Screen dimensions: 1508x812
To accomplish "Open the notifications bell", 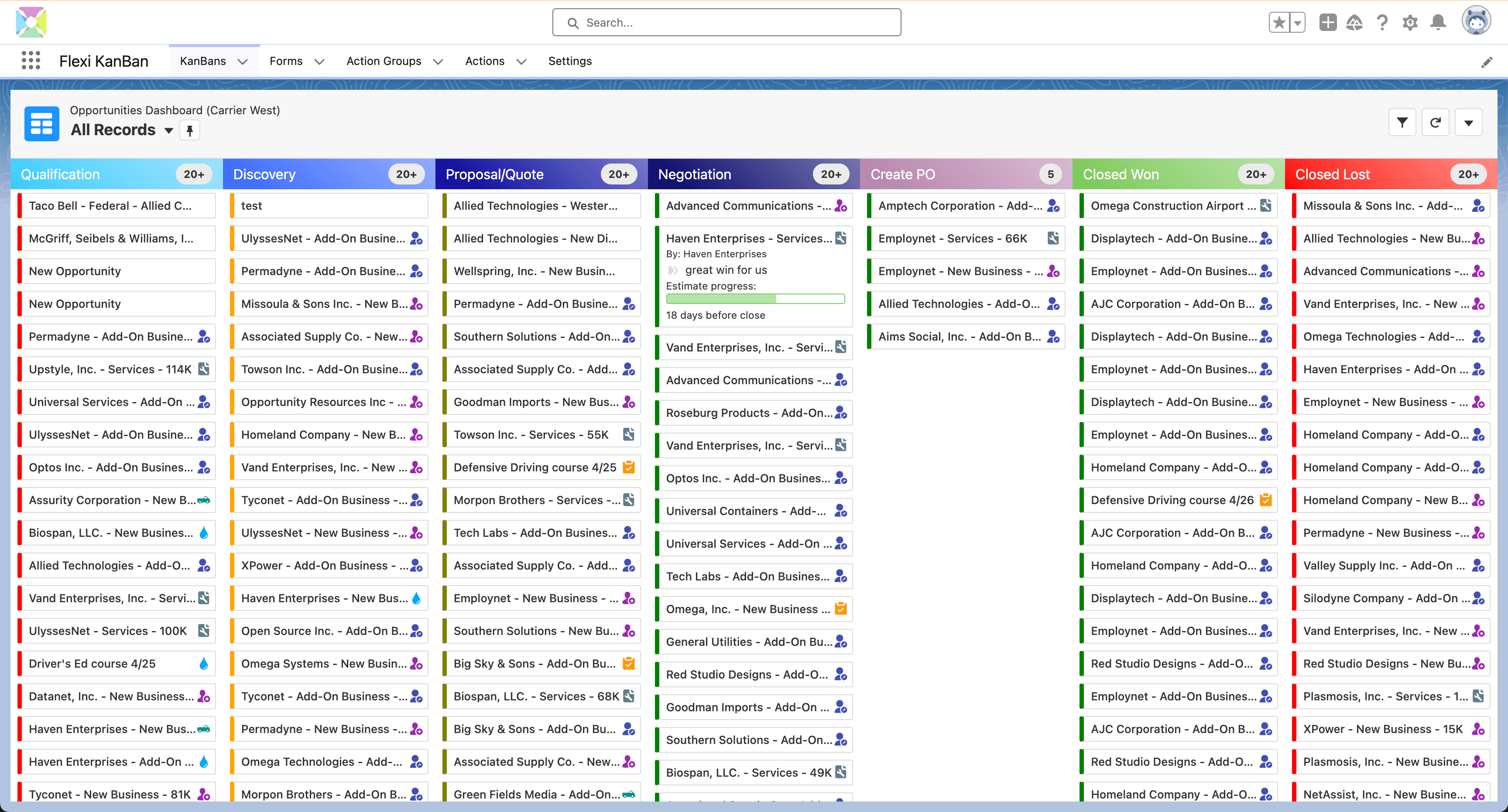I will pyautogui.click(x=1438, y=23).
